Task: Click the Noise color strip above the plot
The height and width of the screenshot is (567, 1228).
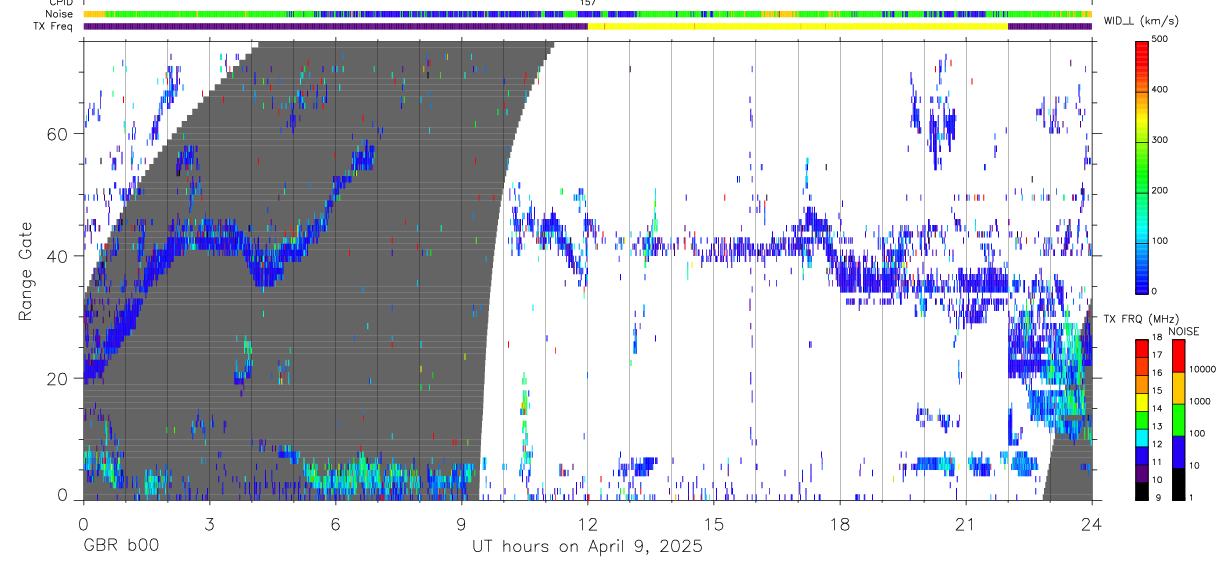Action: pos(588,14)
